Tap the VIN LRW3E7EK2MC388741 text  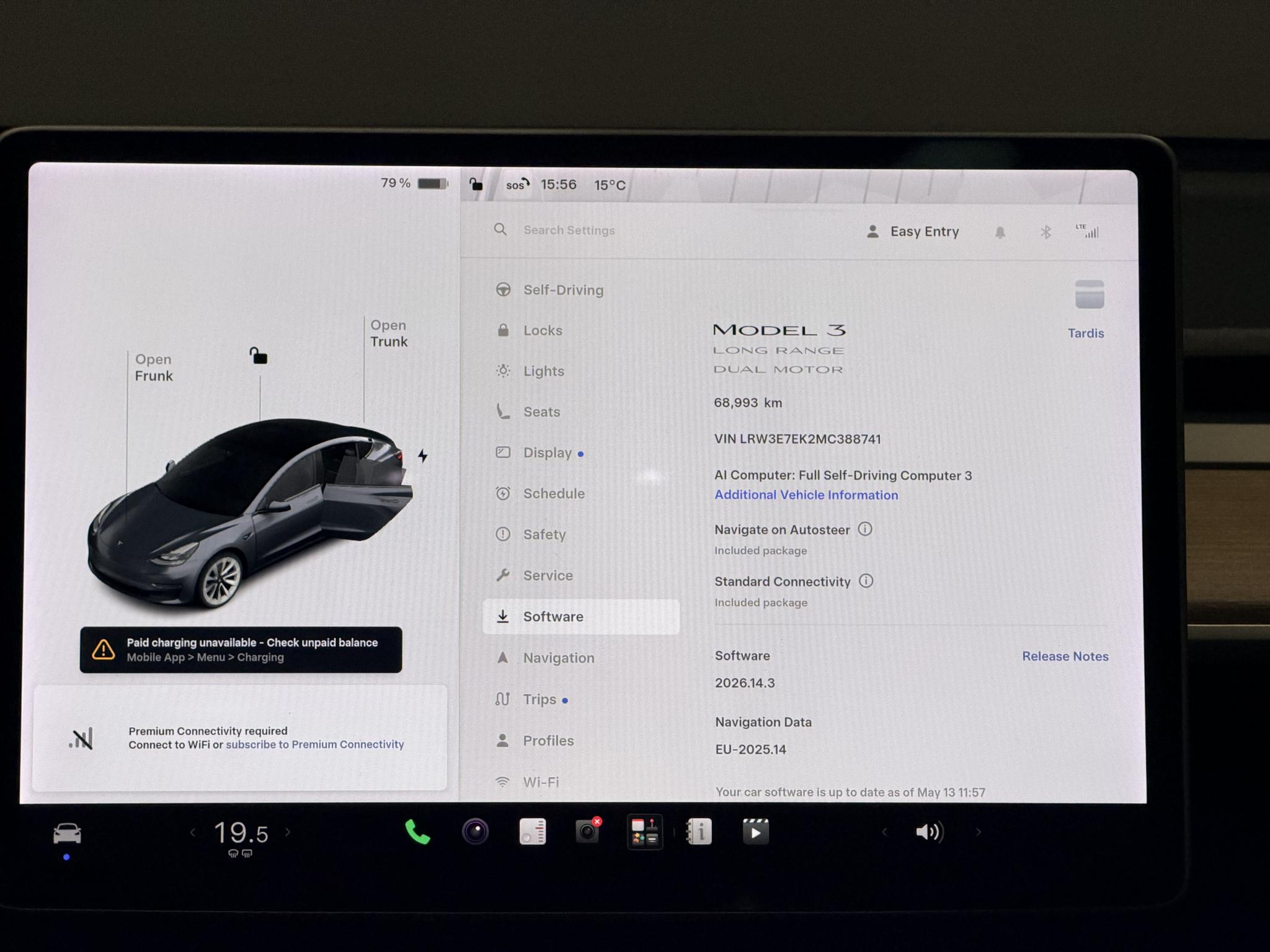point(797,439)
